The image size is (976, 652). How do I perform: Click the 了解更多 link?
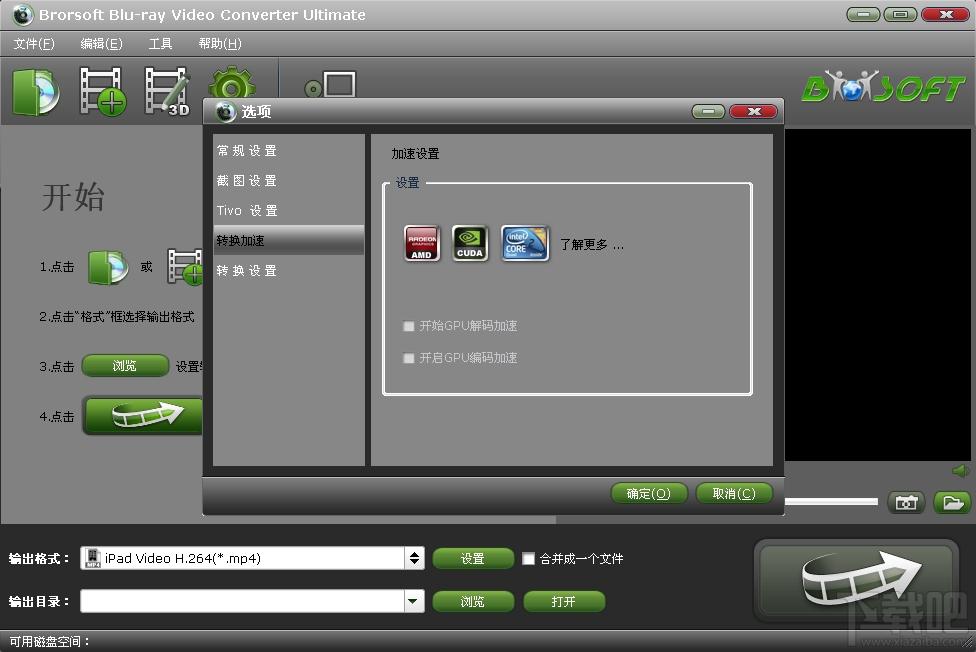(x=591, y=245)
